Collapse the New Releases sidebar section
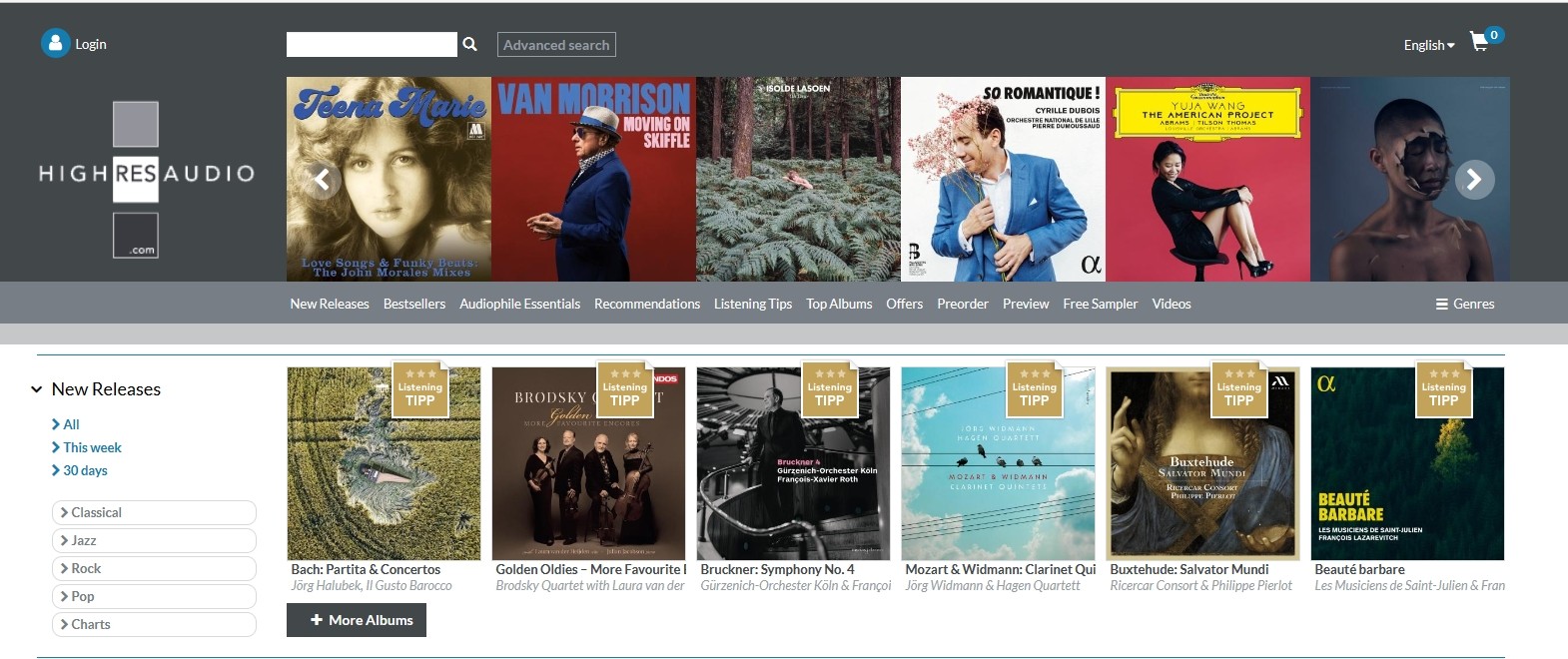This screenshot has width=1568, height=659. [36, 389]
